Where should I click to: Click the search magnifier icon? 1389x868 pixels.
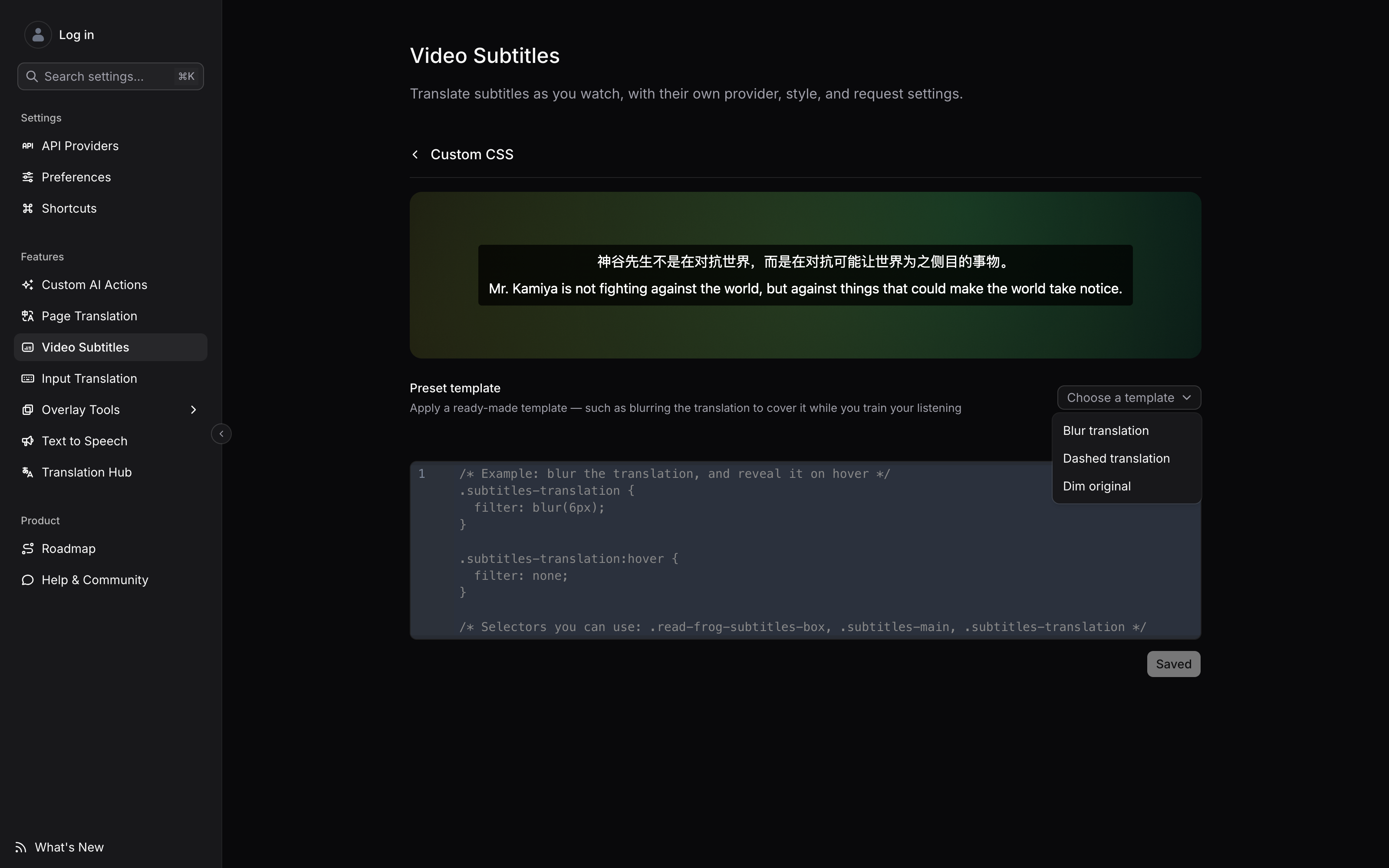coord(32,76)
